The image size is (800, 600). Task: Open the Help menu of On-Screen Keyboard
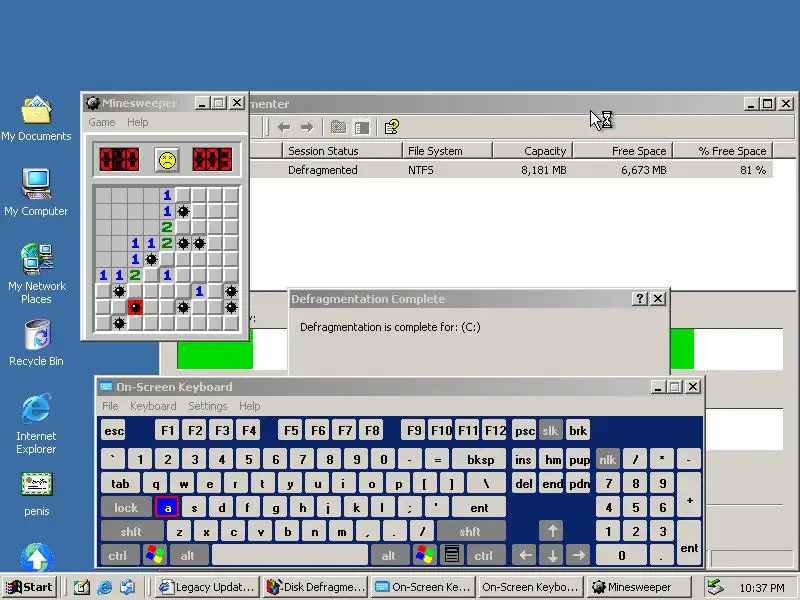coord(249,406)
